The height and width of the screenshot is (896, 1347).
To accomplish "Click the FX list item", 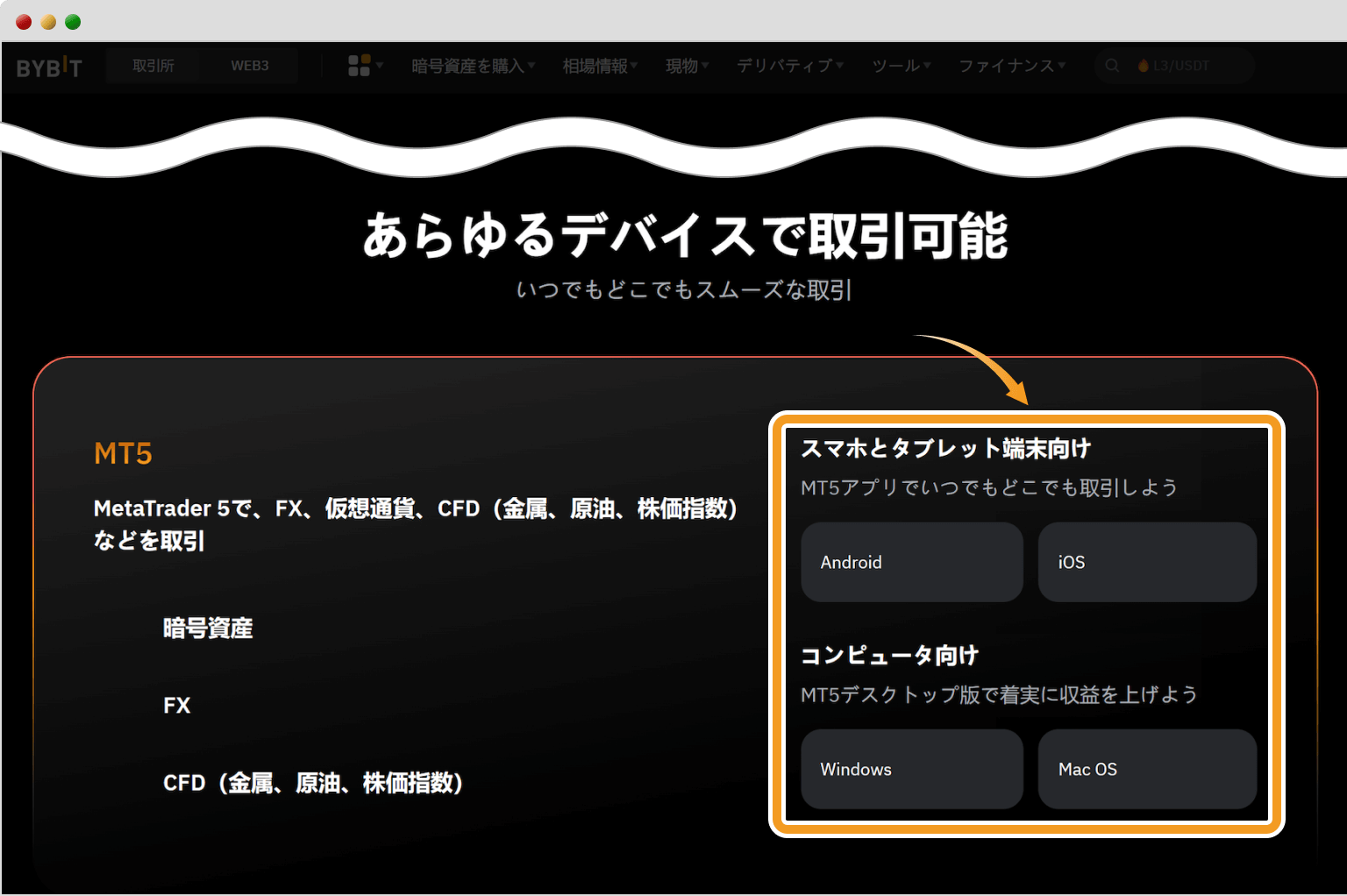I will tap(176, 706).
